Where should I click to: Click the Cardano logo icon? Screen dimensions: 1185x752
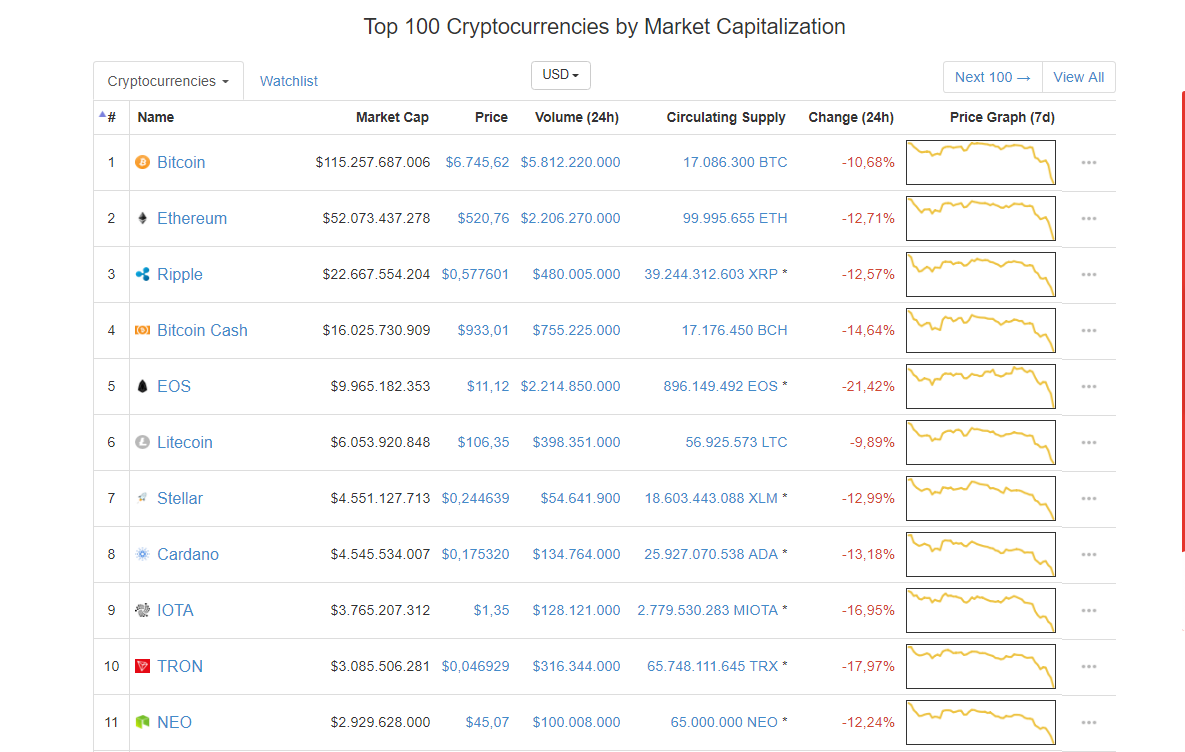(142, 554)
